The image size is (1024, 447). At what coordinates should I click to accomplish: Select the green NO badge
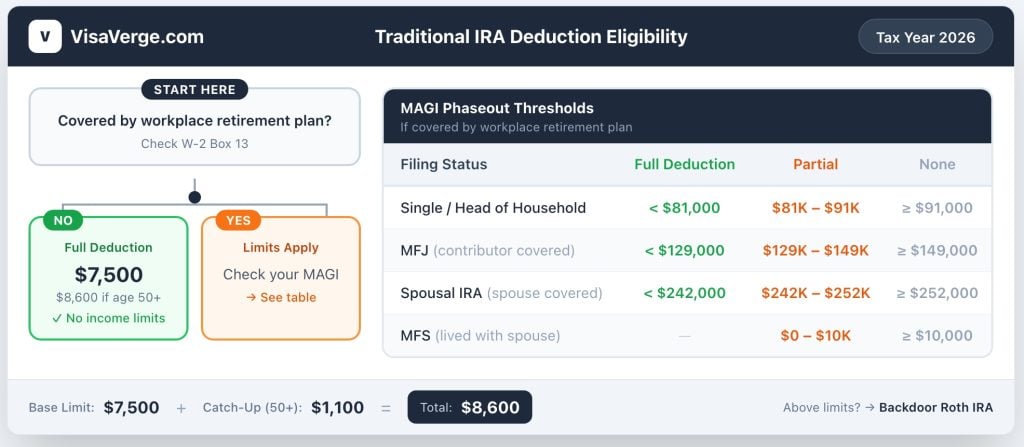62,220
